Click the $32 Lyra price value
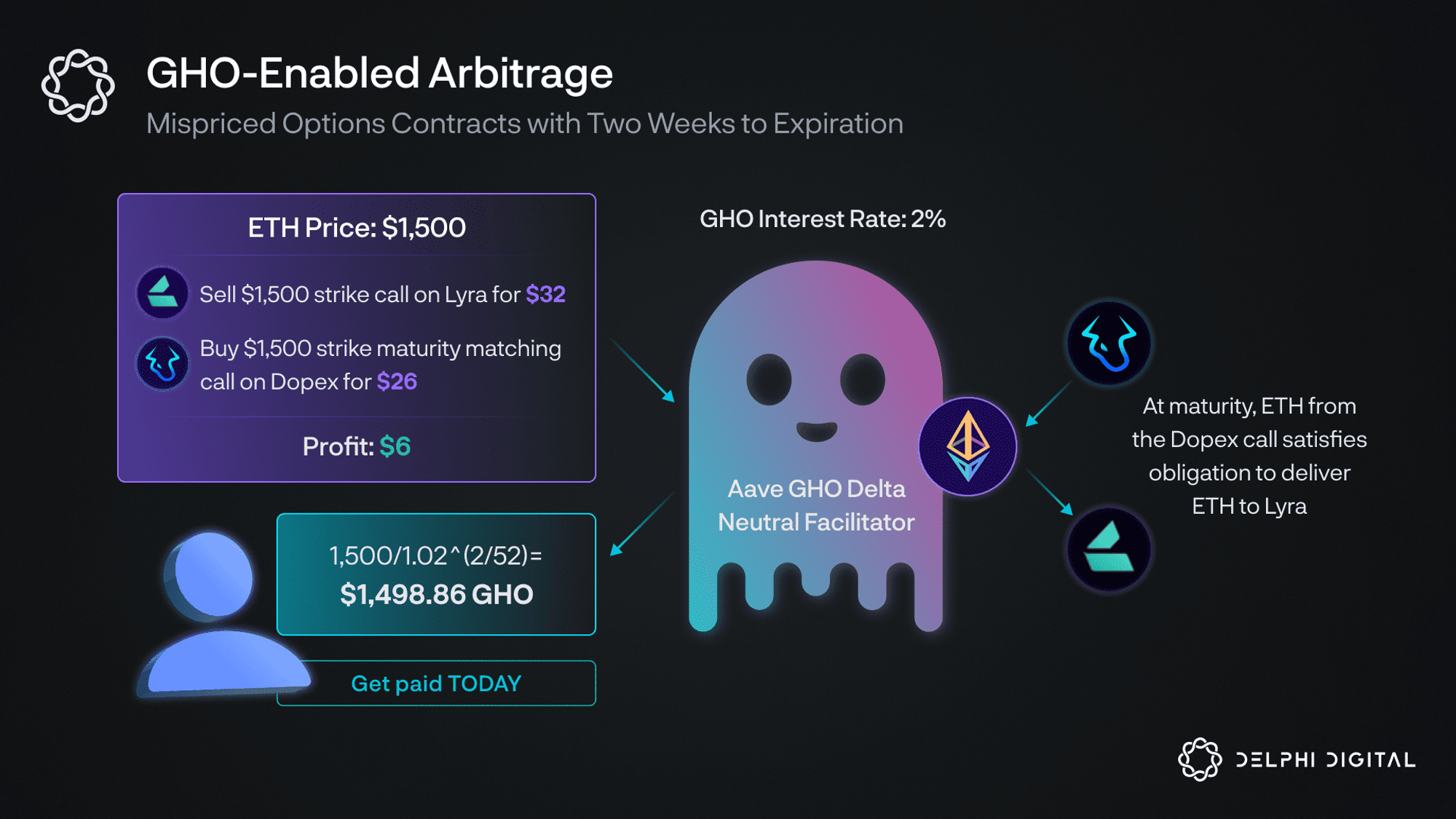 click(x=545, y=294)
